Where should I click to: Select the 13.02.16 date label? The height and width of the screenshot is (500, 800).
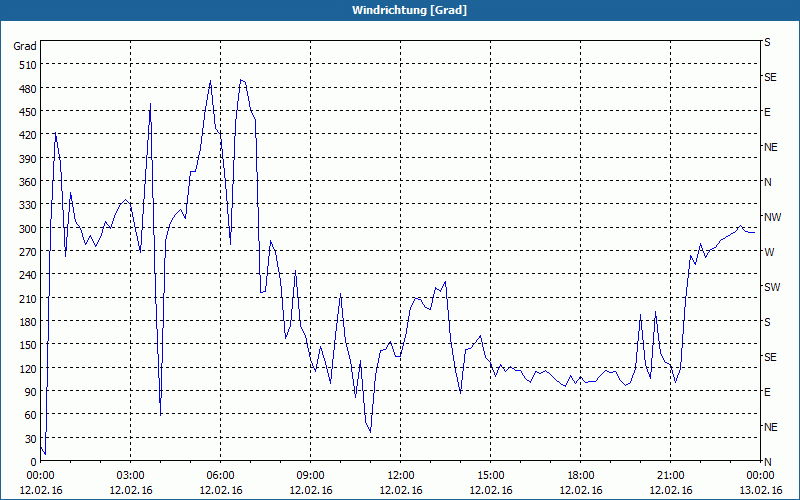(760, 490)
